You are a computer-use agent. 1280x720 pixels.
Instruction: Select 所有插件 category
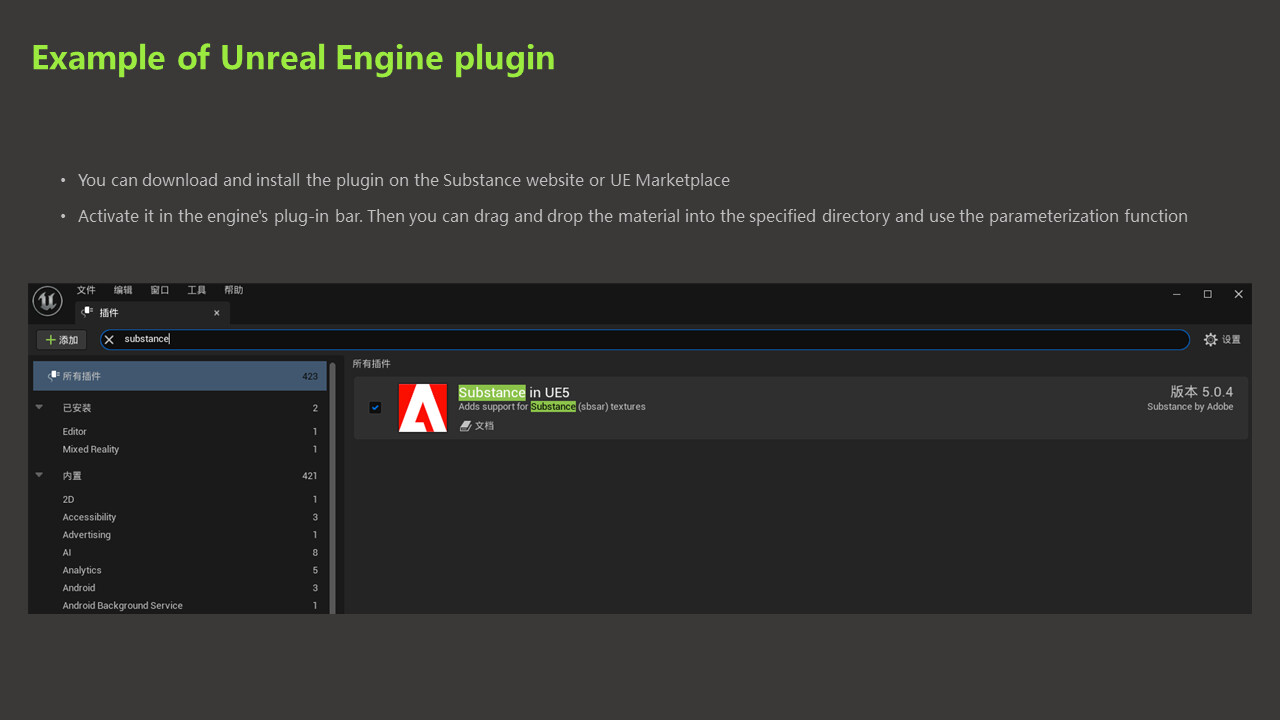coord(180,376)
